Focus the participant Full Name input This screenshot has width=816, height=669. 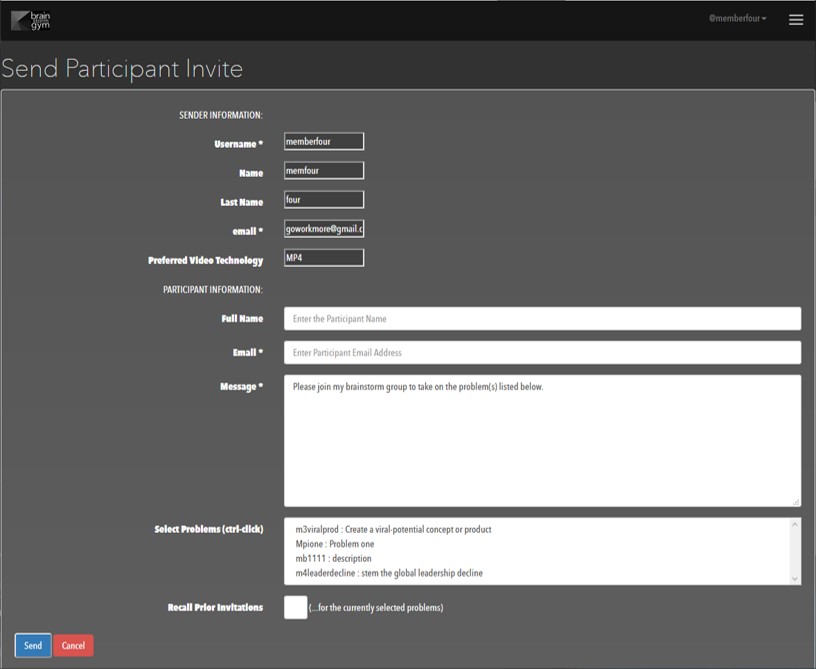click(x=542, y=318)
